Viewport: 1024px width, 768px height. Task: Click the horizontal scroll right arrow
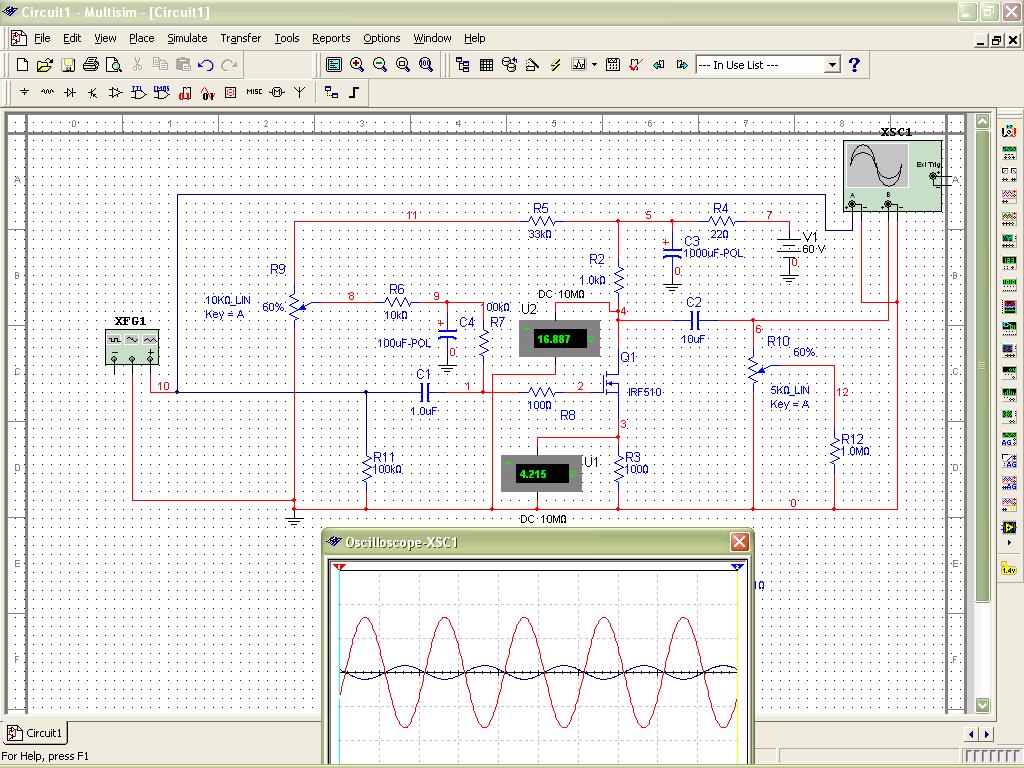point(987,734)
